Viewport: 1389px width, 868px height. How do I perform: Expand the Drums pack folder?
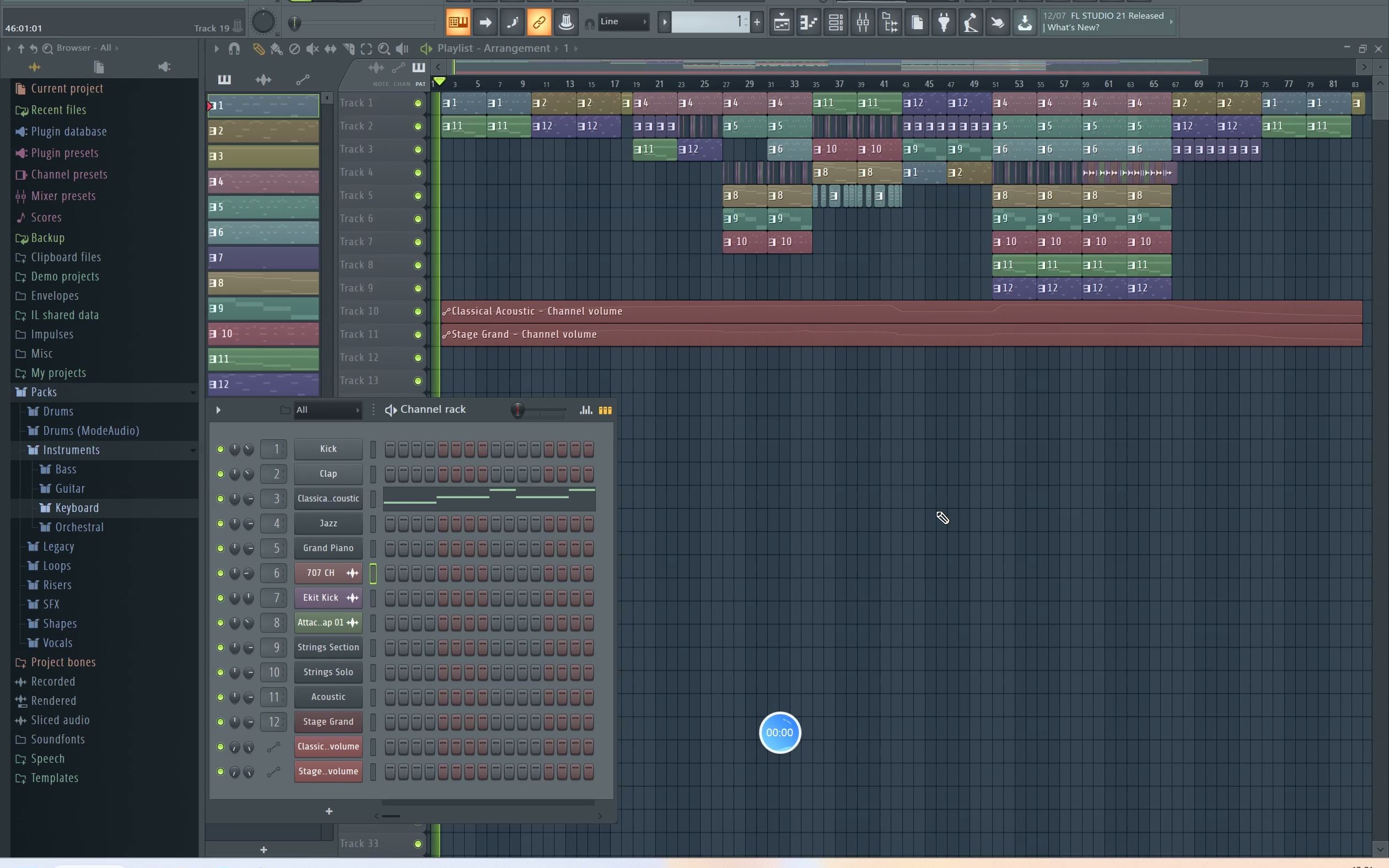58,412
